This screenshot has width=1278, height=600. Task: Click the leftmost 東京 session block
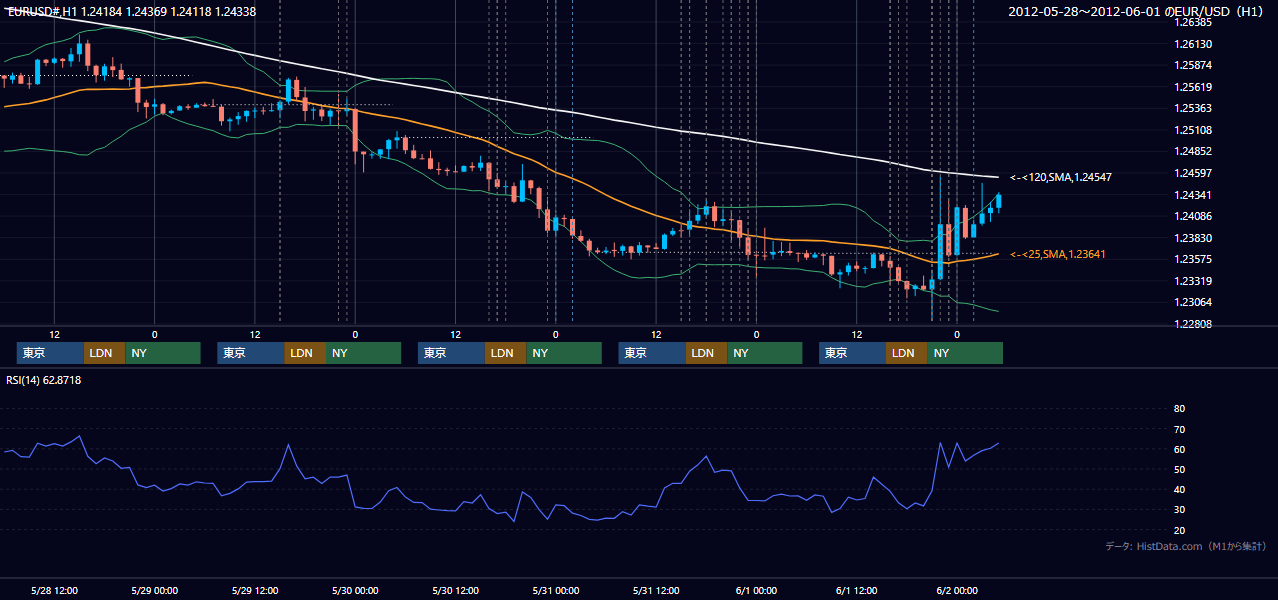pos(50,353)
